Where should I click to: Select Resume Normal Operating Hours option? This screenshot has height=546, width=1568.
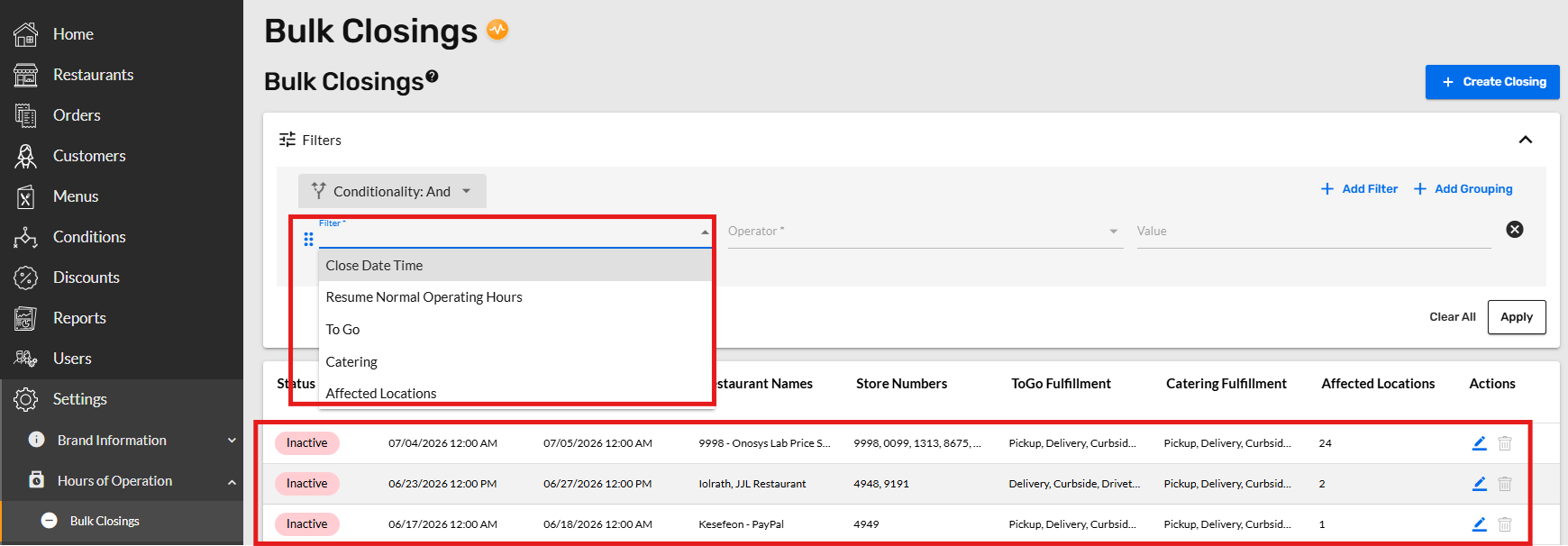(516, 297)
